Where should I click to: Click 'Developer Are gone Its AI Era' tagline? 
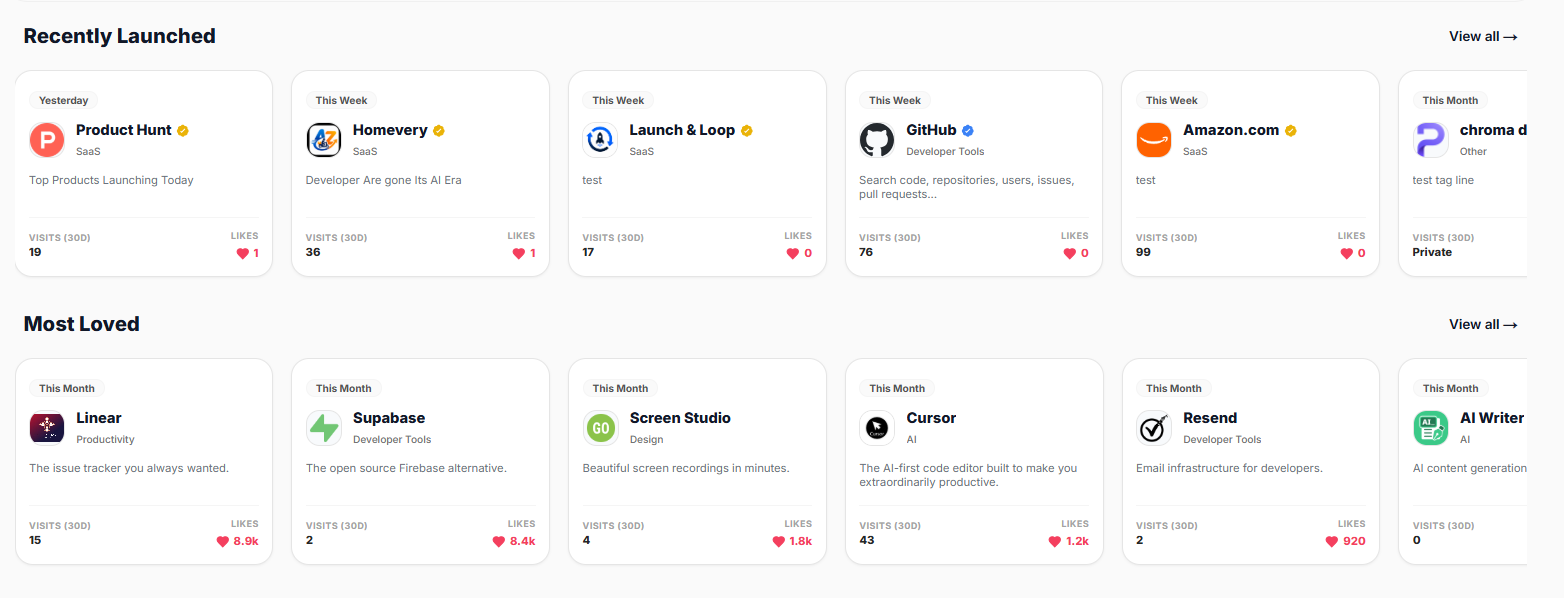click(x=384, y=180)
